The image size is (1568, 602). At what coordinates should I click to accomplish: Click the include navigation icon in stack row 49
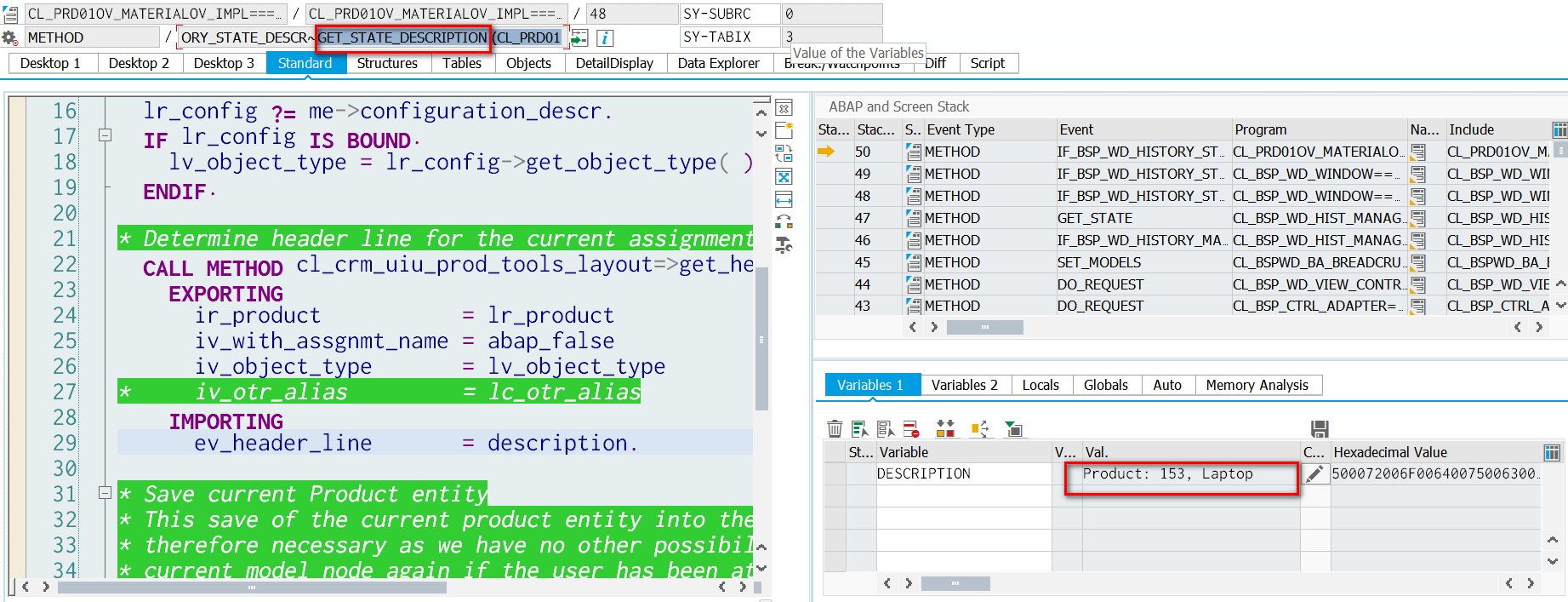pos(1418,174)
